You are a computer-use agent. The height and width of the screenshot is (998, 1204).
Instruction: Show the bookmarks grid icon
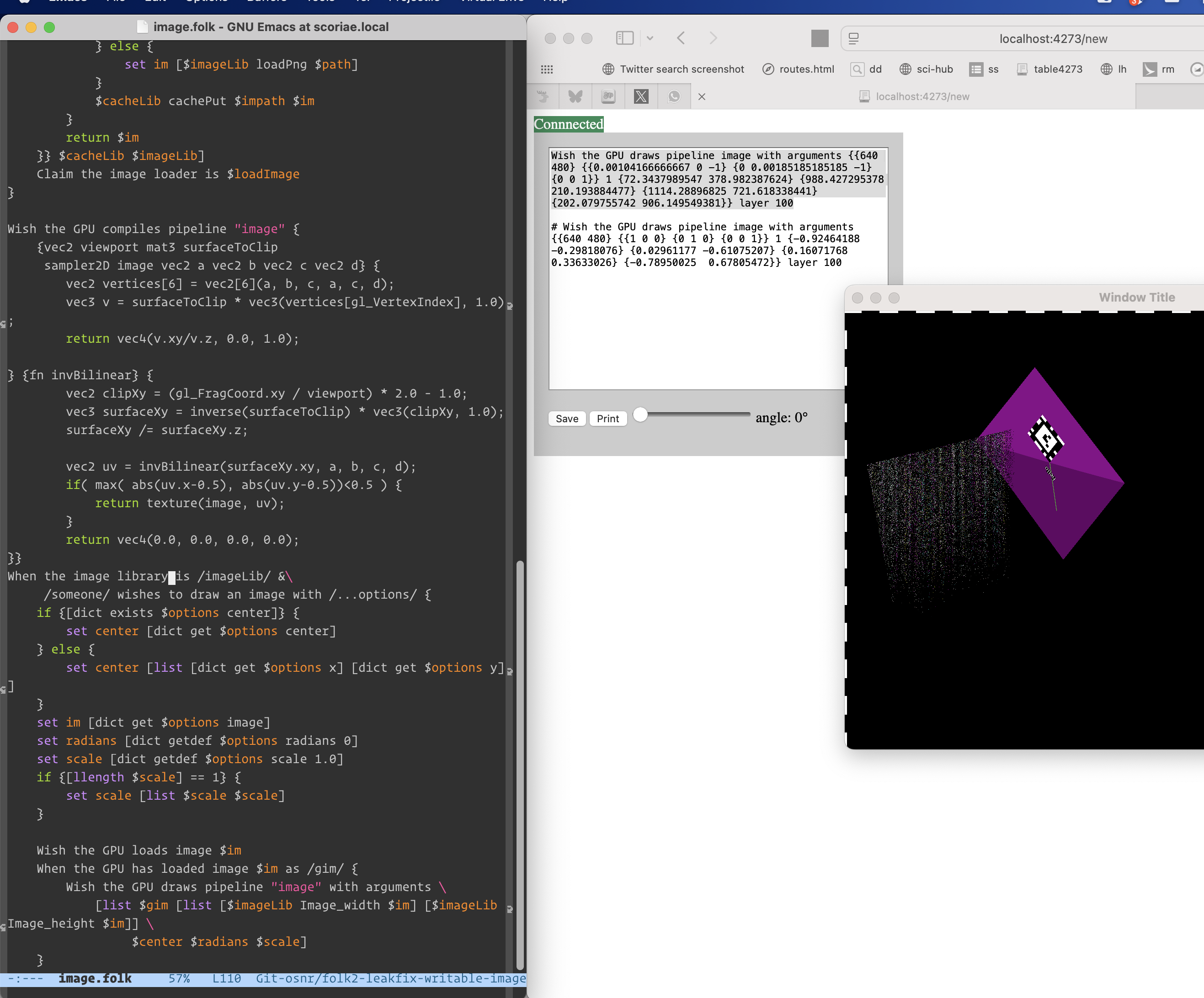pyautogui.click(x=547, y=69)
